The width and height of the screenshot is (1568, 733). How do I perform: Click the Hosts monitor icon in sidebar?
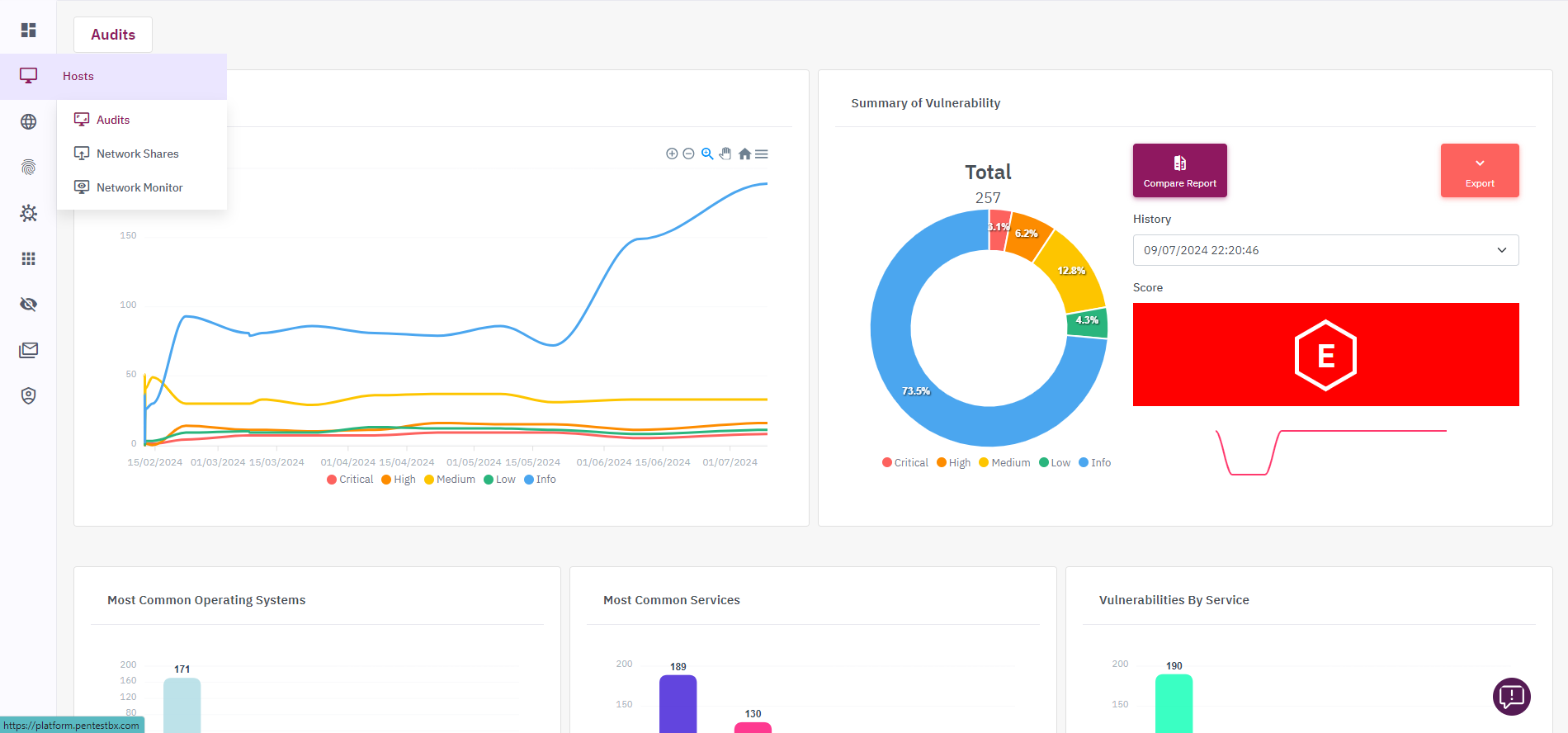click(x=28, y=76)
